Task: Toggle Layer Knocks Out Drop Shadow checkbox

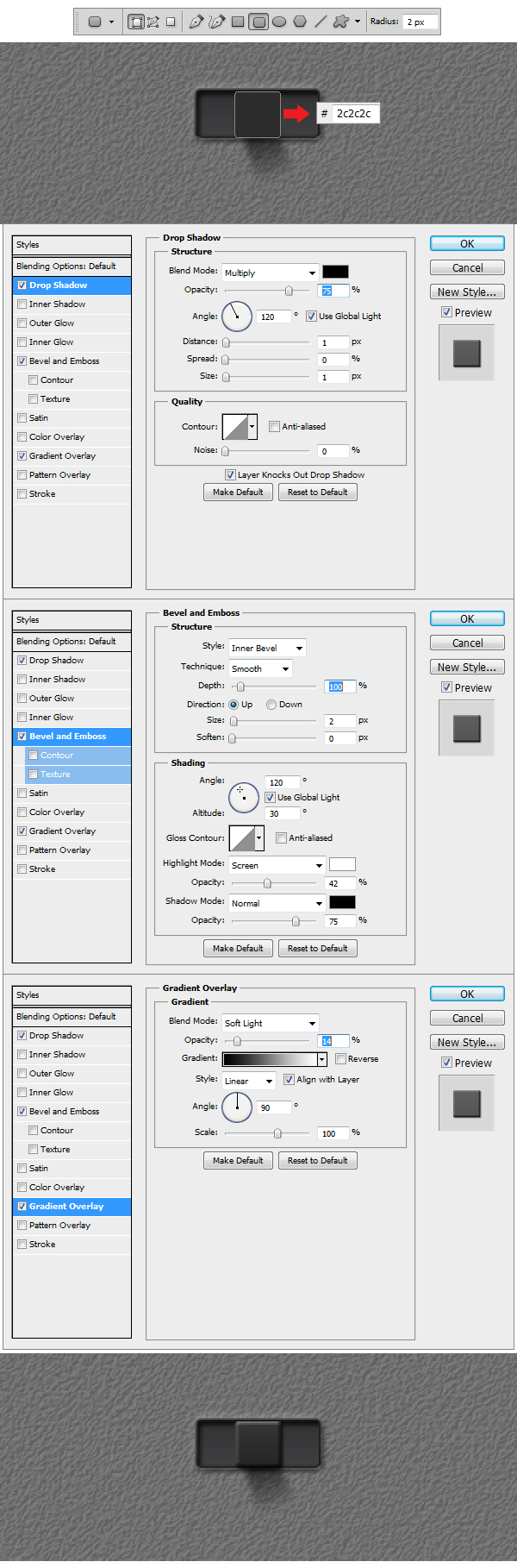Action: [x=230, y=475]
